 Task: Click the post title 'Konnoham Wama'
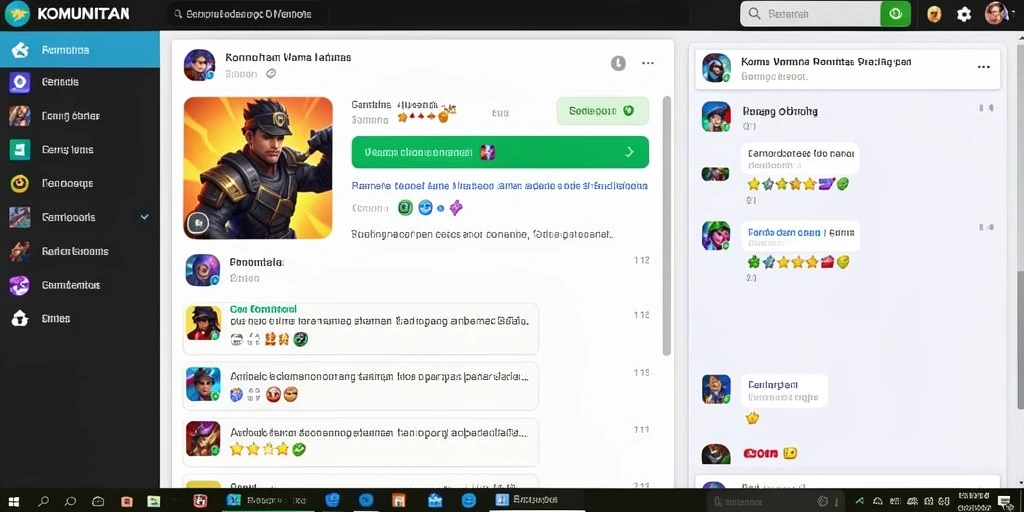pyautogui.click(x=288, y=57)
